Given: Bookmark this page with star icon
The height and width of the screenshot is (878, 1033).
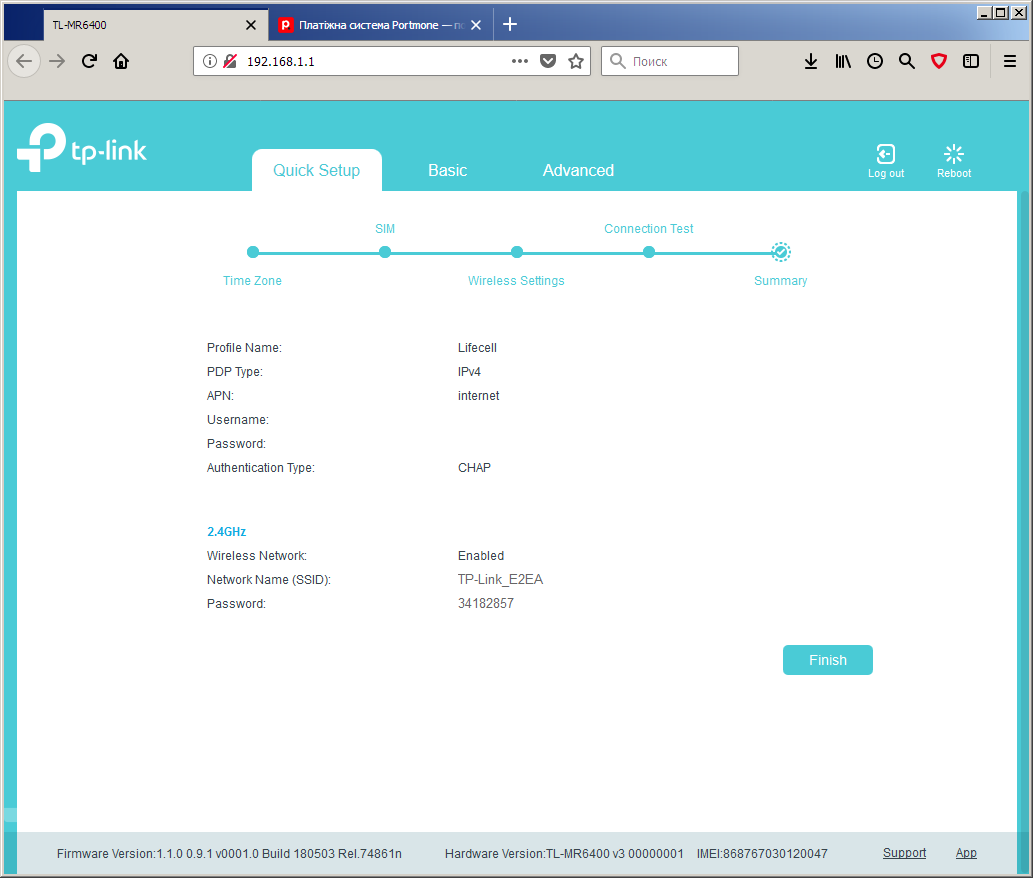Looking at the screenshot, I should pyautogui.click(x=576, y=61).
